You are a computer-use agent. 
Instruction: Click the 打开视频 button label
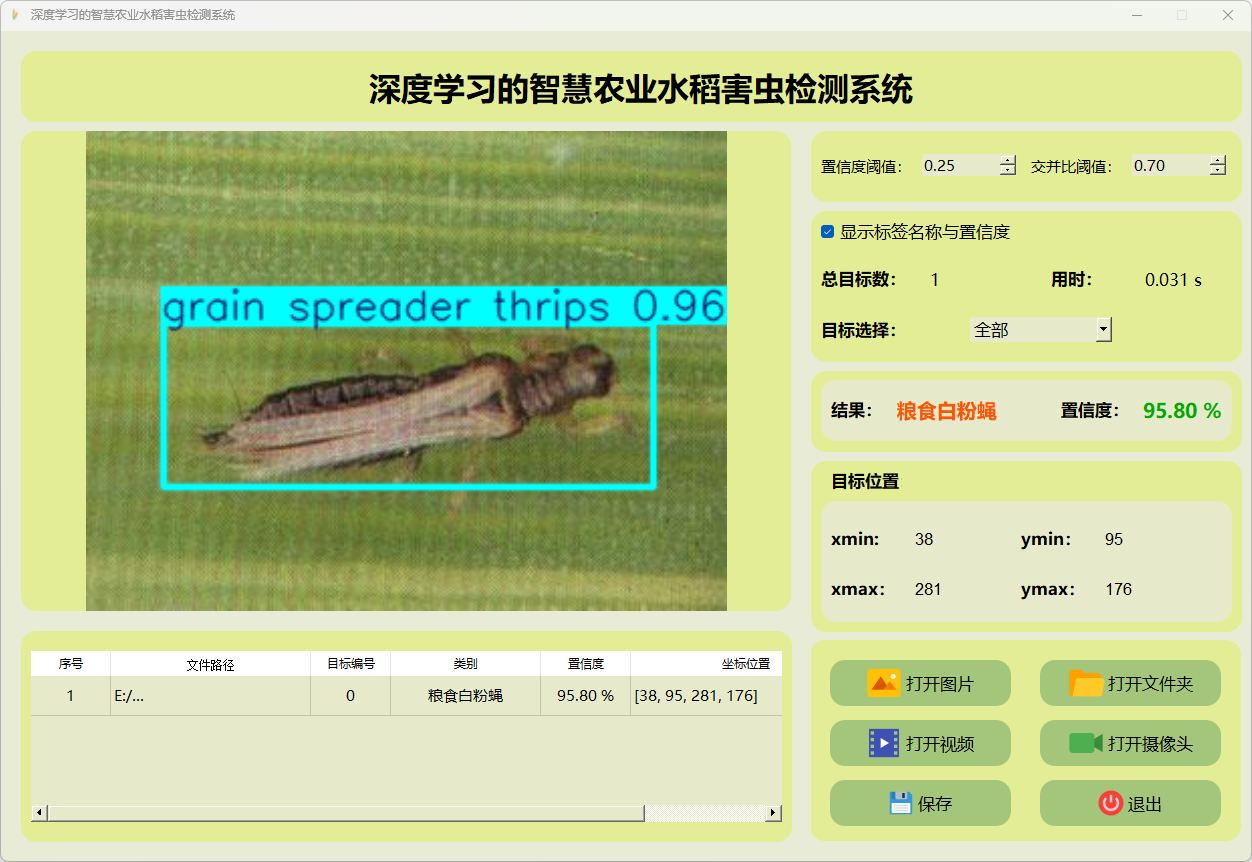click(940, 744)
